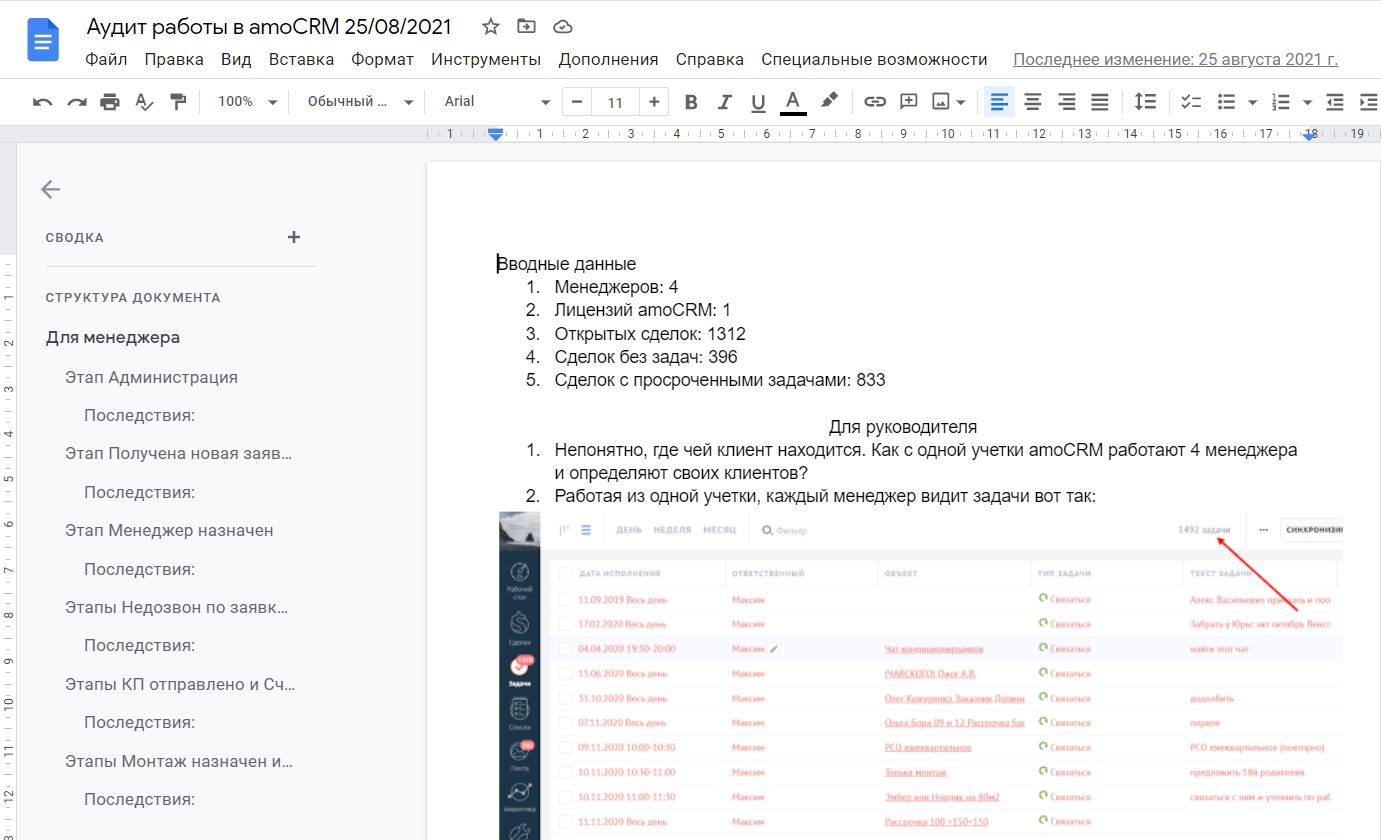
Task: Toggle Underline formatting
Action: 758,102
